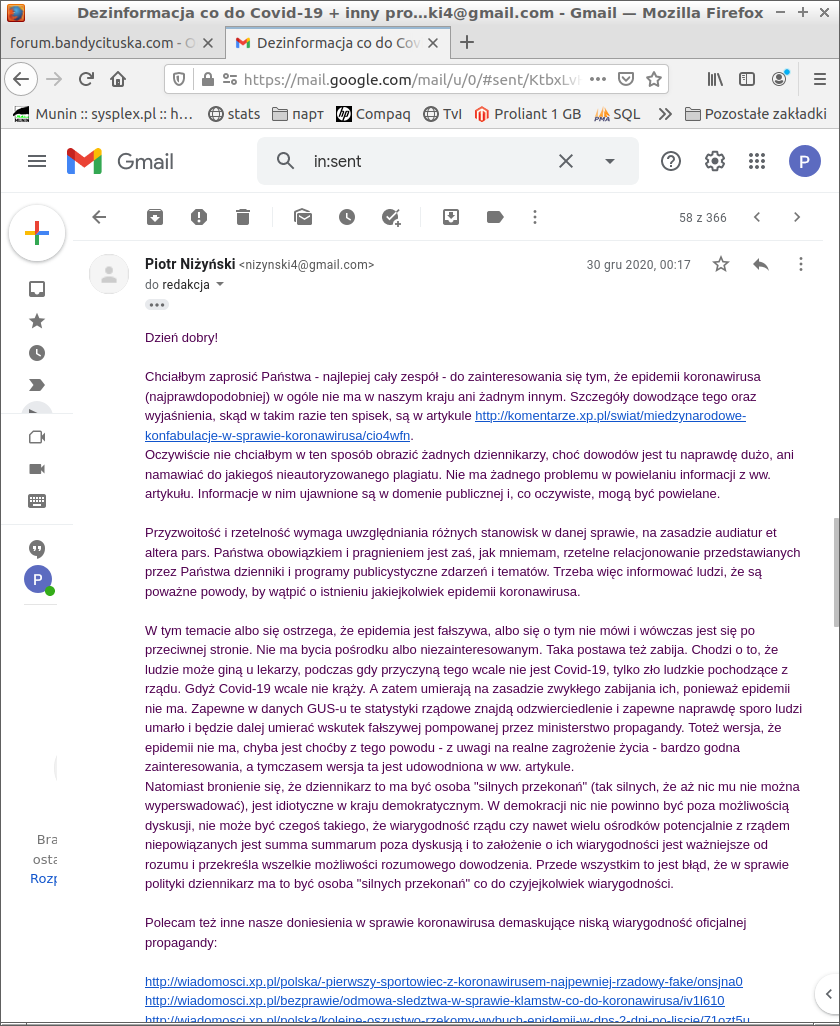Open the toolbar's more options menu
The width and height of the screenshot is (840, 1026).
pyautogui.click(x=535, y=217)
